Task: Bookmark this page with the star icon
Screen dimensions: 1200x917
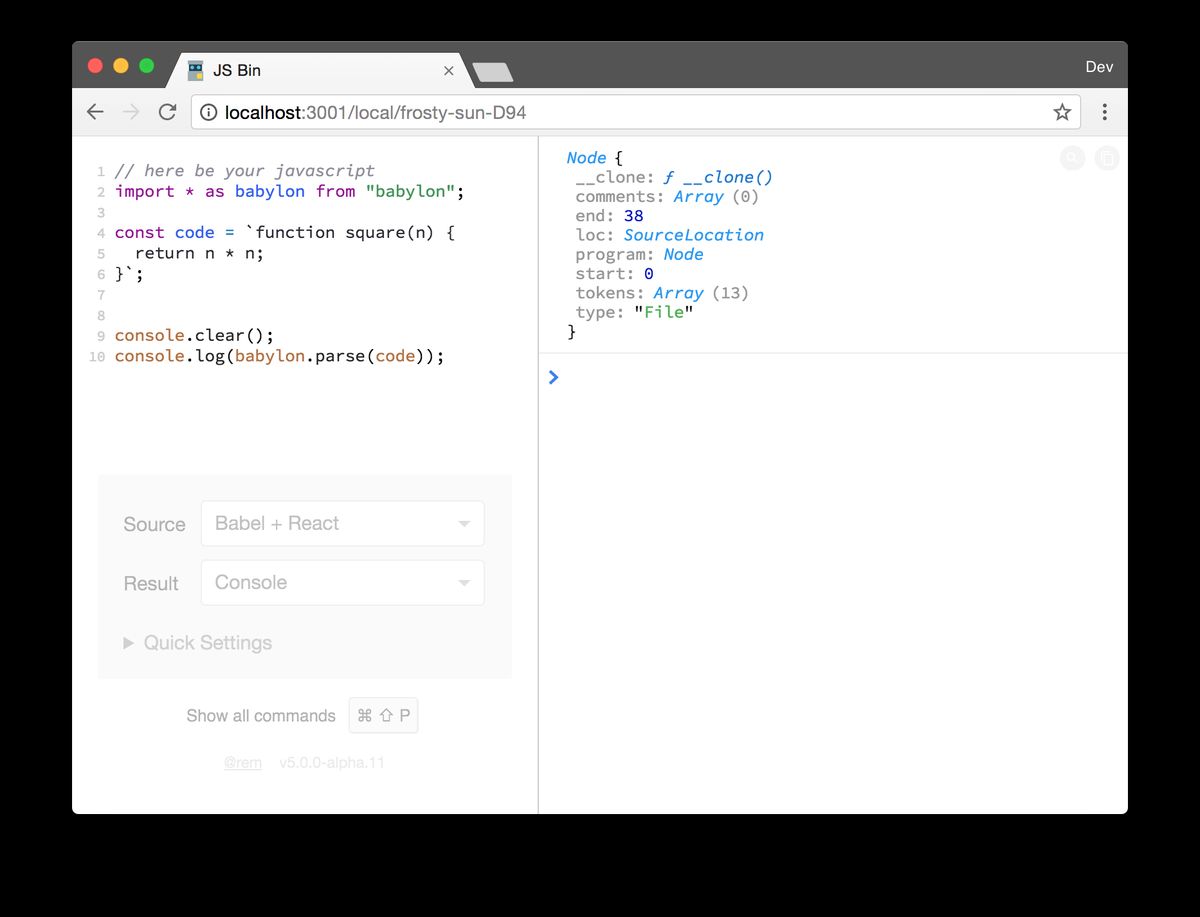Action: click(x=1062, y=112)
